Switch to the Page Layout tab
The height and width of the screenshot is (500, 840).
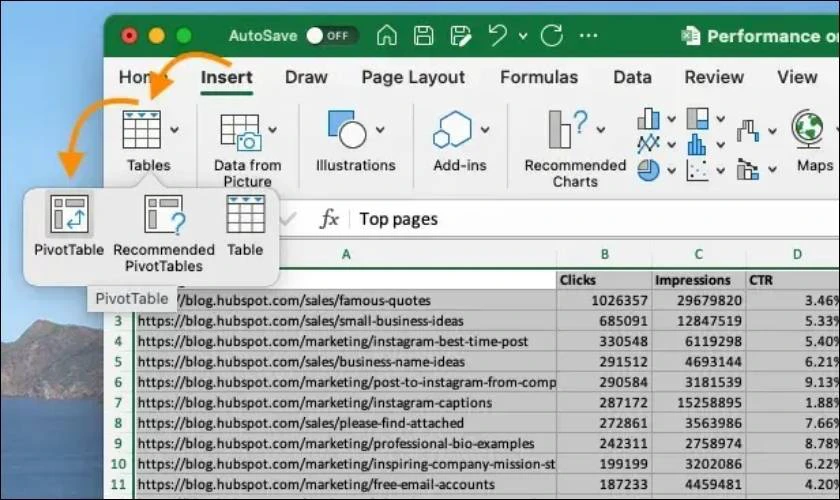click(x=413, y=78)
